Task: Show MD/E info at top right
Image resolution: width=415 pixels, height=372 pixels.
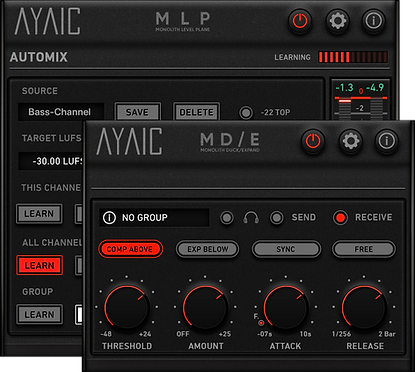Action: (387, 141)
